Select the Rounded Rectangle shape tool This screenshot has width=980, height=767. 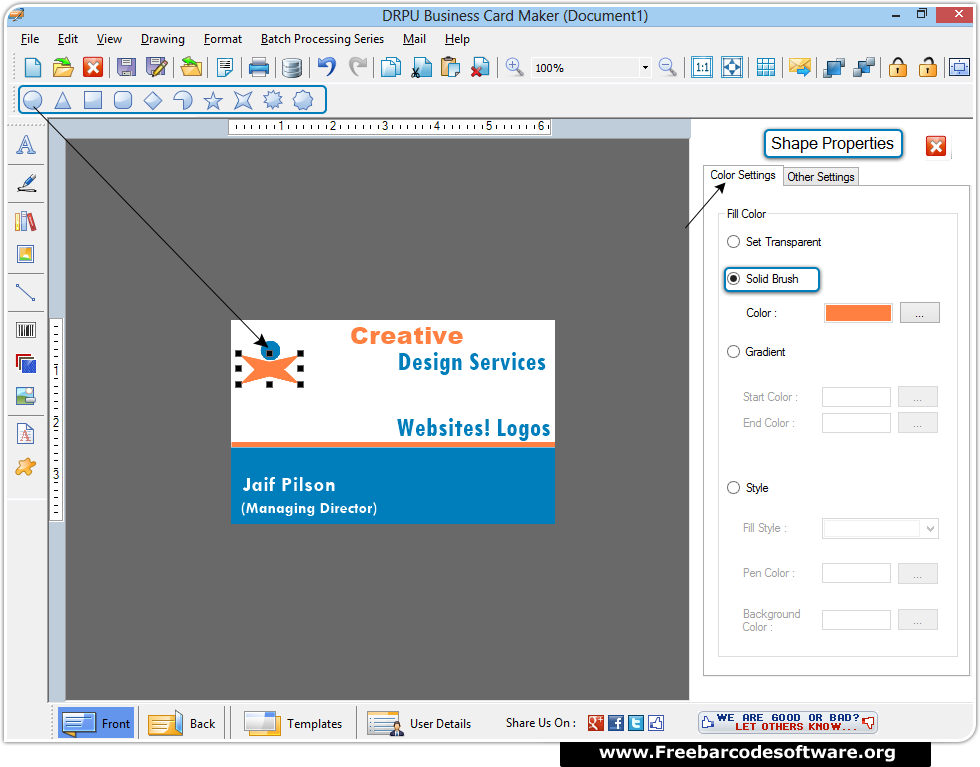click(x=123, y=100)
